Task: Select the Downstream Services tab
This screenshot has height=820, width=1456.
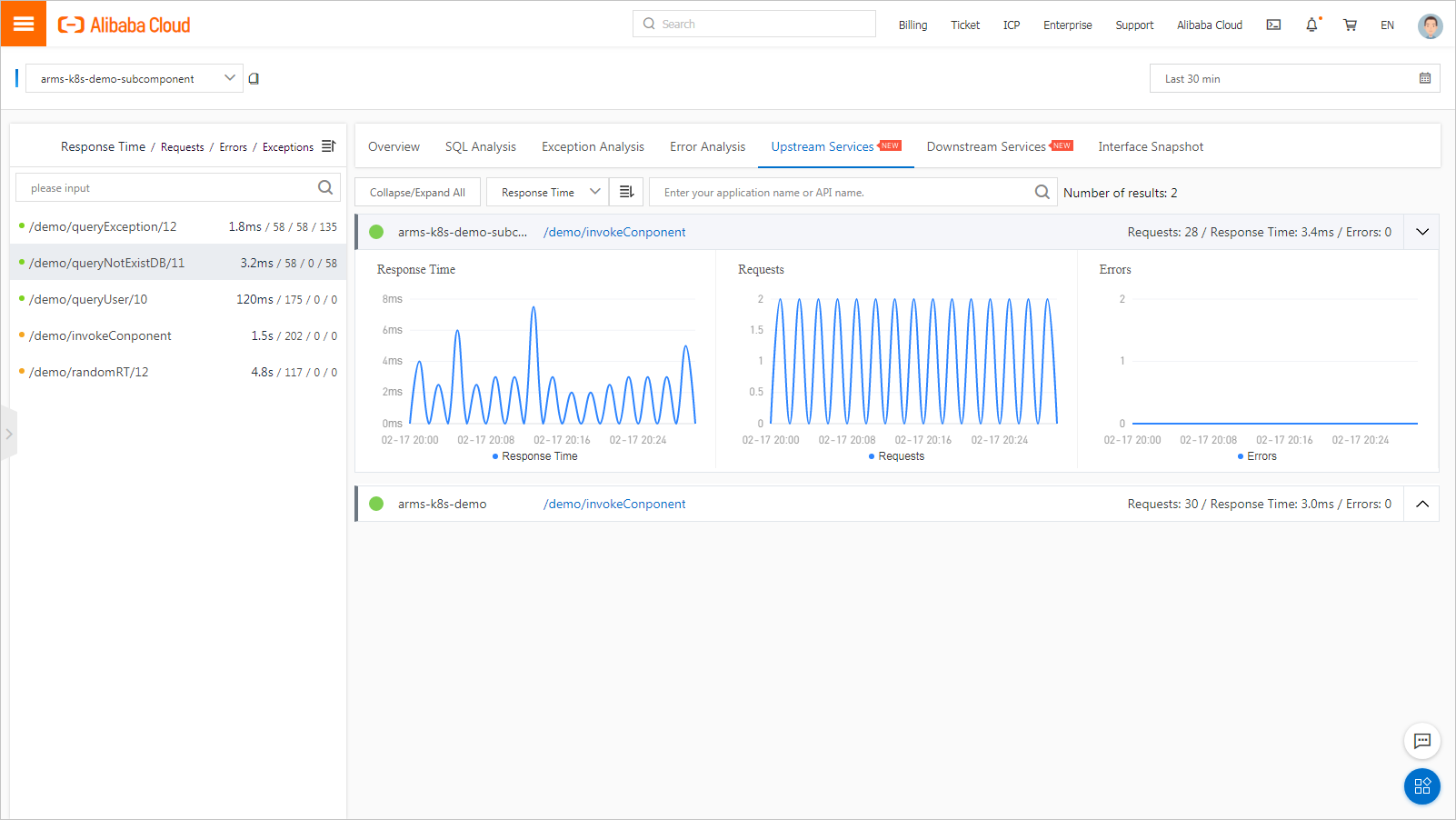Action: [x=1000, y=146]
